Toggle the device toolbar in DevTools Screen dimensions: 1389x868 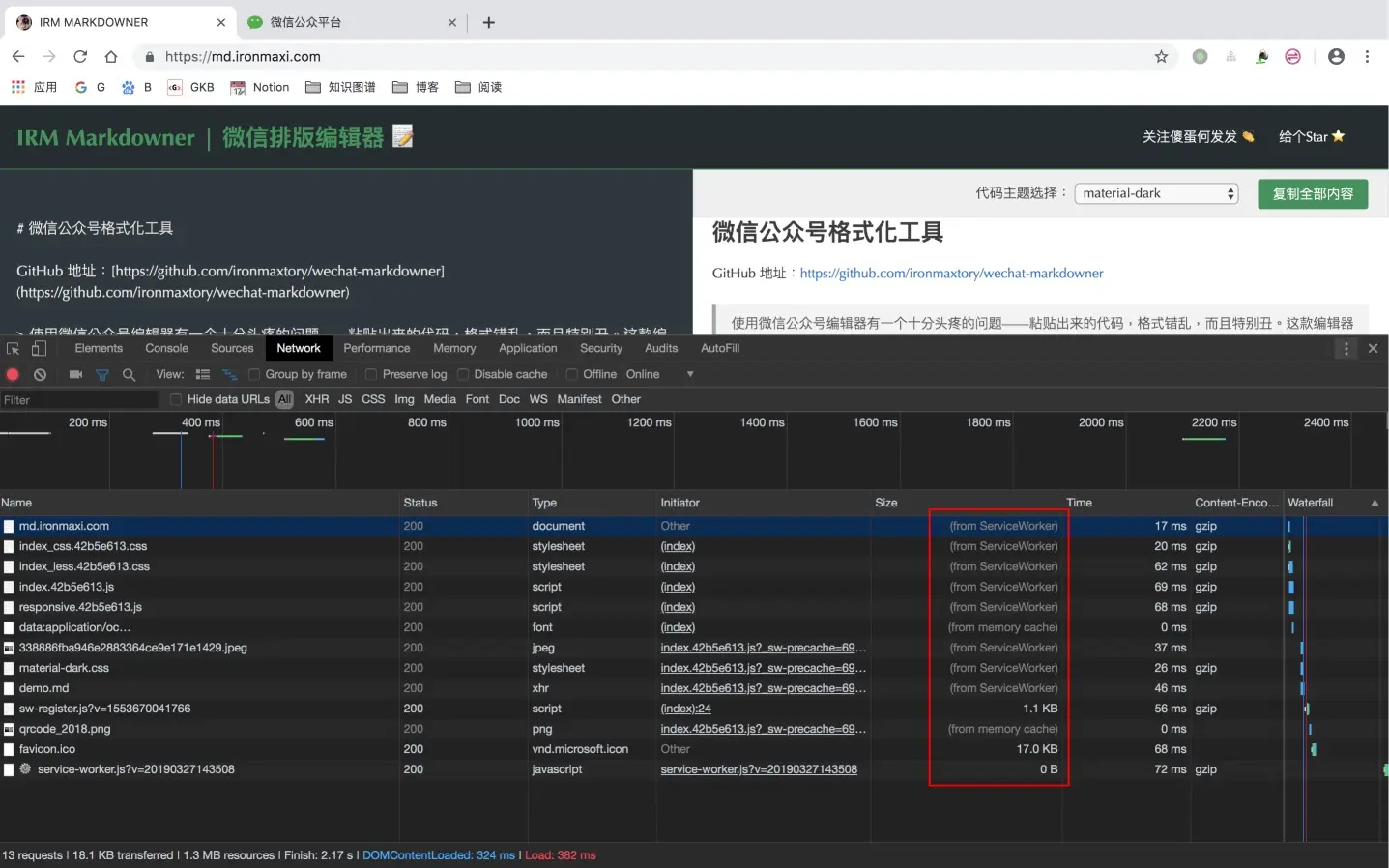pos(39,349)
